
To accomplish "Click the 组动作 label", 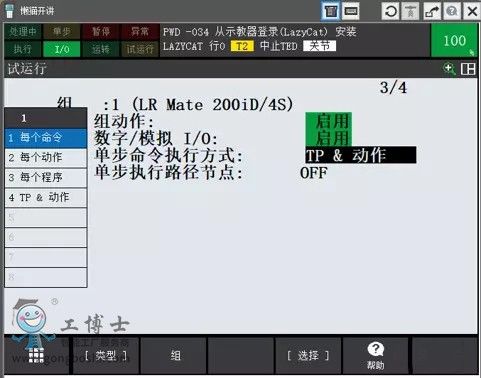I will click(x=123, y=121).
